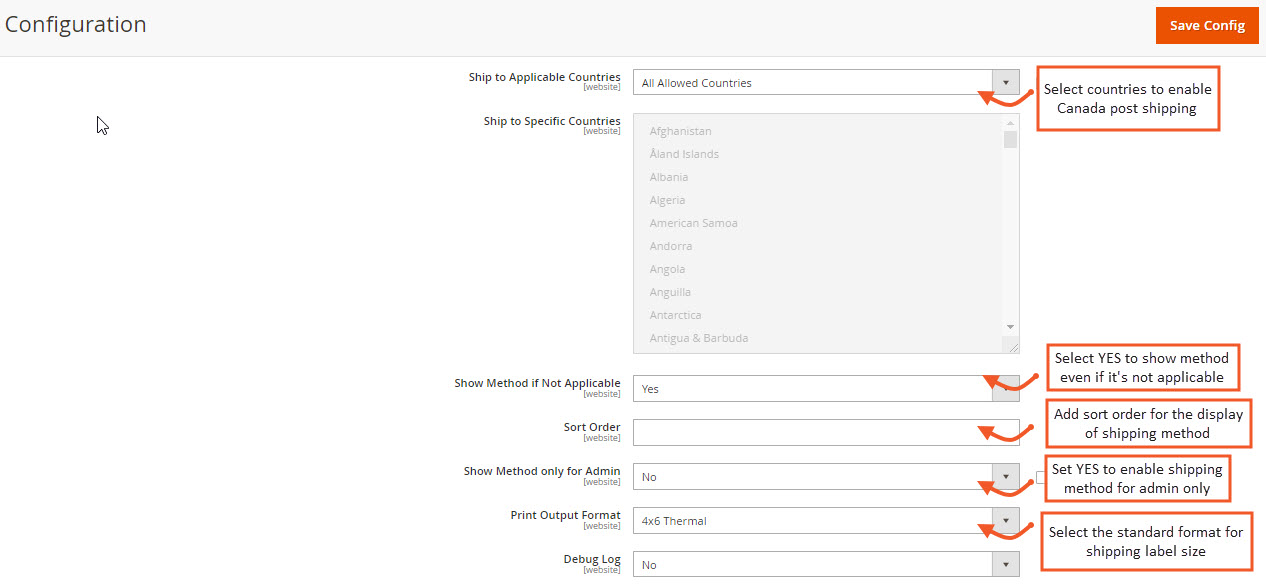Open Show Method only for Admin dropdown
This screenshot has height=586, width=1266.
pyautogui.click(x=826, y=477)
